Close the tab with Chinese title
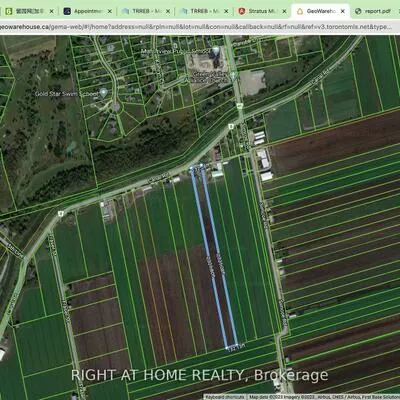 [x=51, y=11]
